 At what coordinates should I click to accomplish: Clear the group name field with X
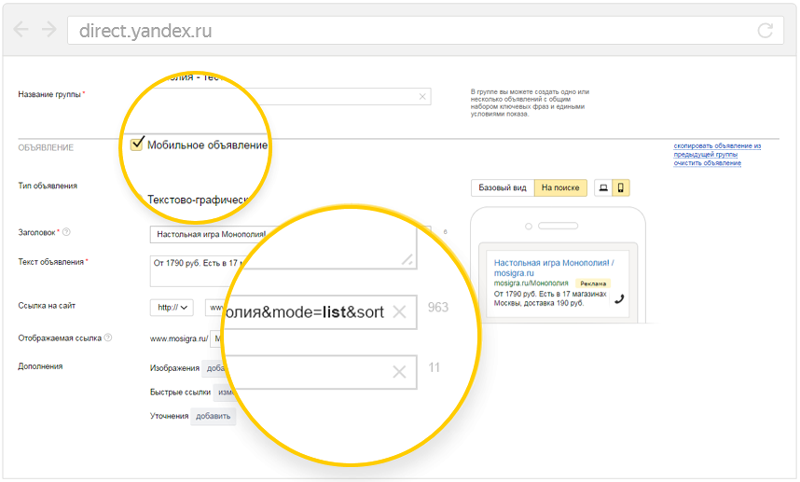click(x=422, y=96)
